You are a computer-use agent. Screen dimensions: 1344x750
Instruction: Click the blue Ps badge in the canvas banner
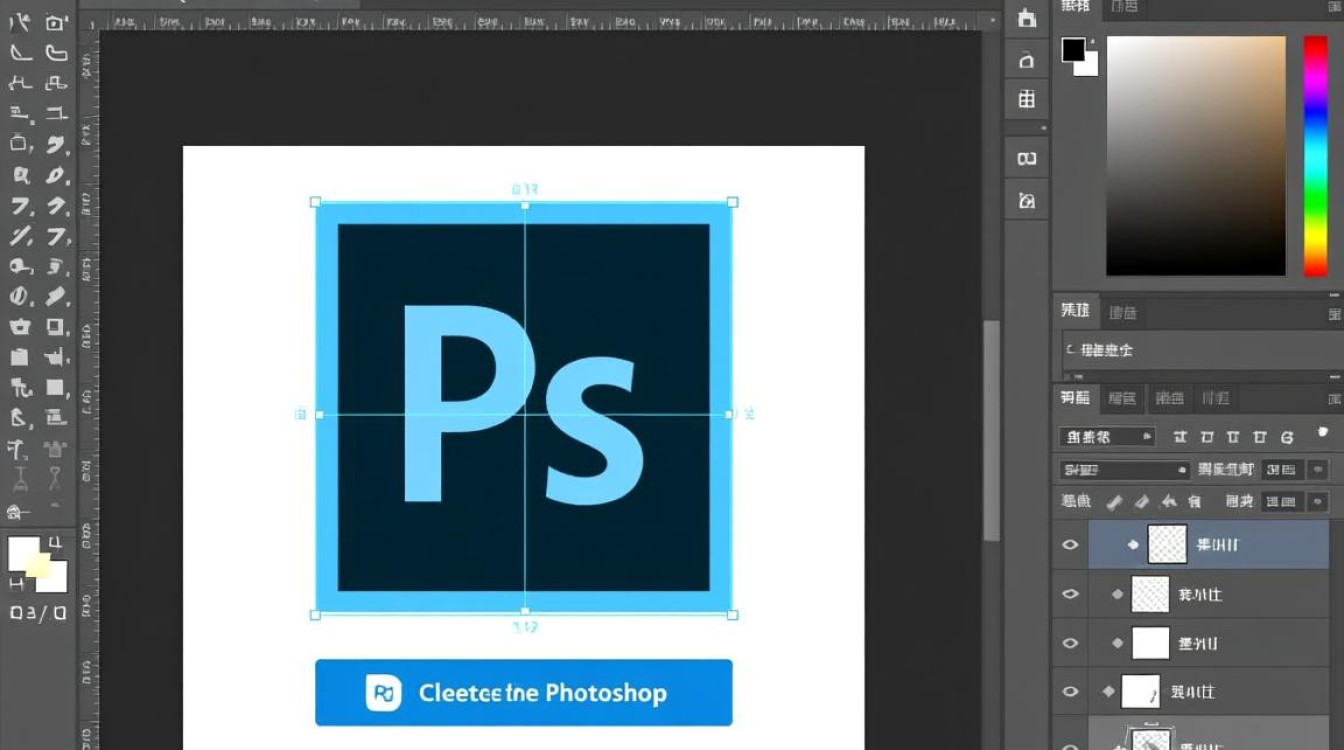tap(383, 692)
